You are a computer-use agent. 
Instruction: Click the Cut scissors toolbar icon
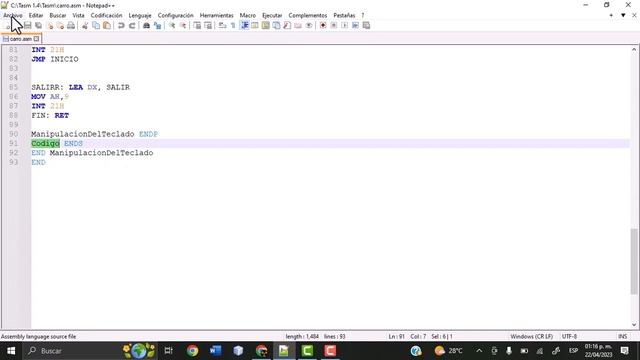pyautogui.click(x=85, y=25)
